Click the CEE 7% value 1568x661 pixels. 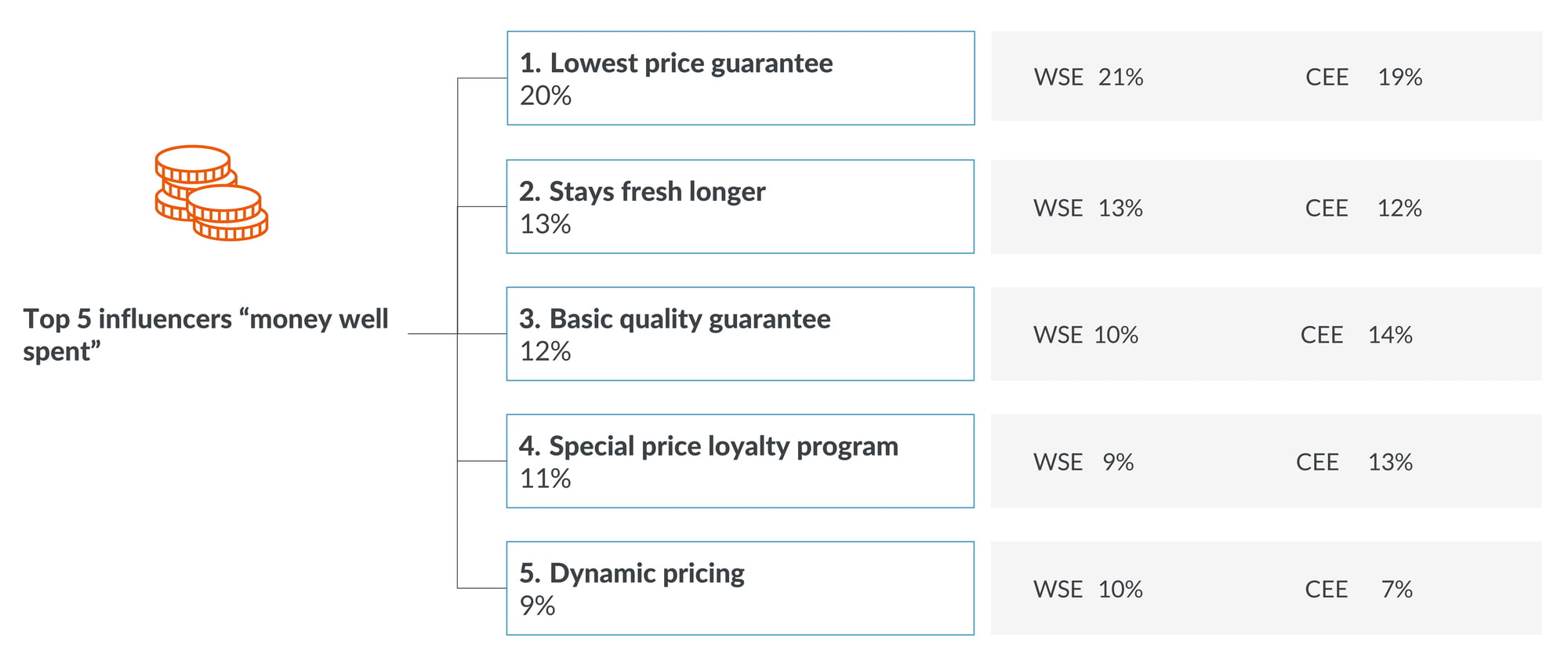(1359, 589)
